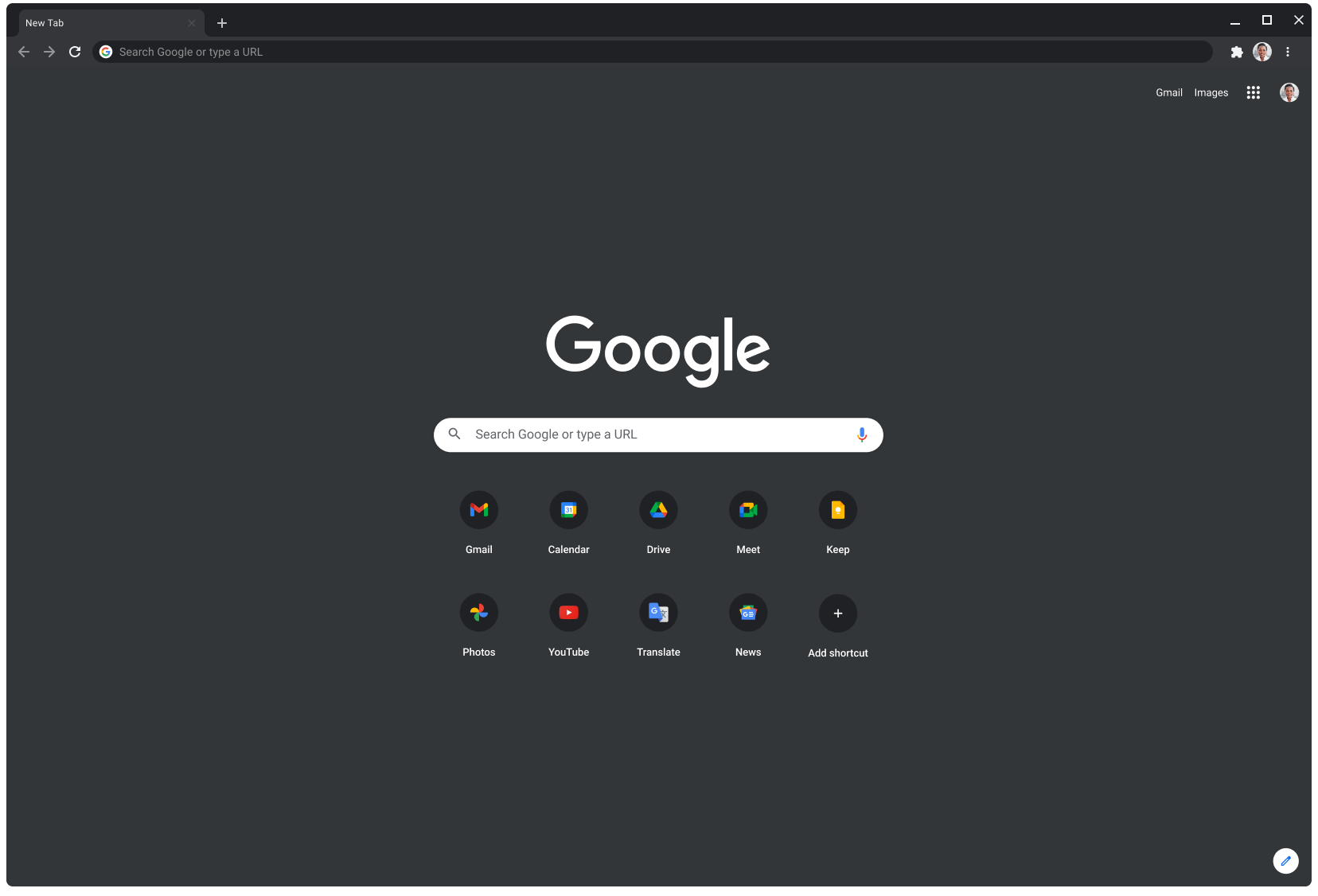Click the Images link
This screenshot has height=896, width=1318.
(1211, 92)
